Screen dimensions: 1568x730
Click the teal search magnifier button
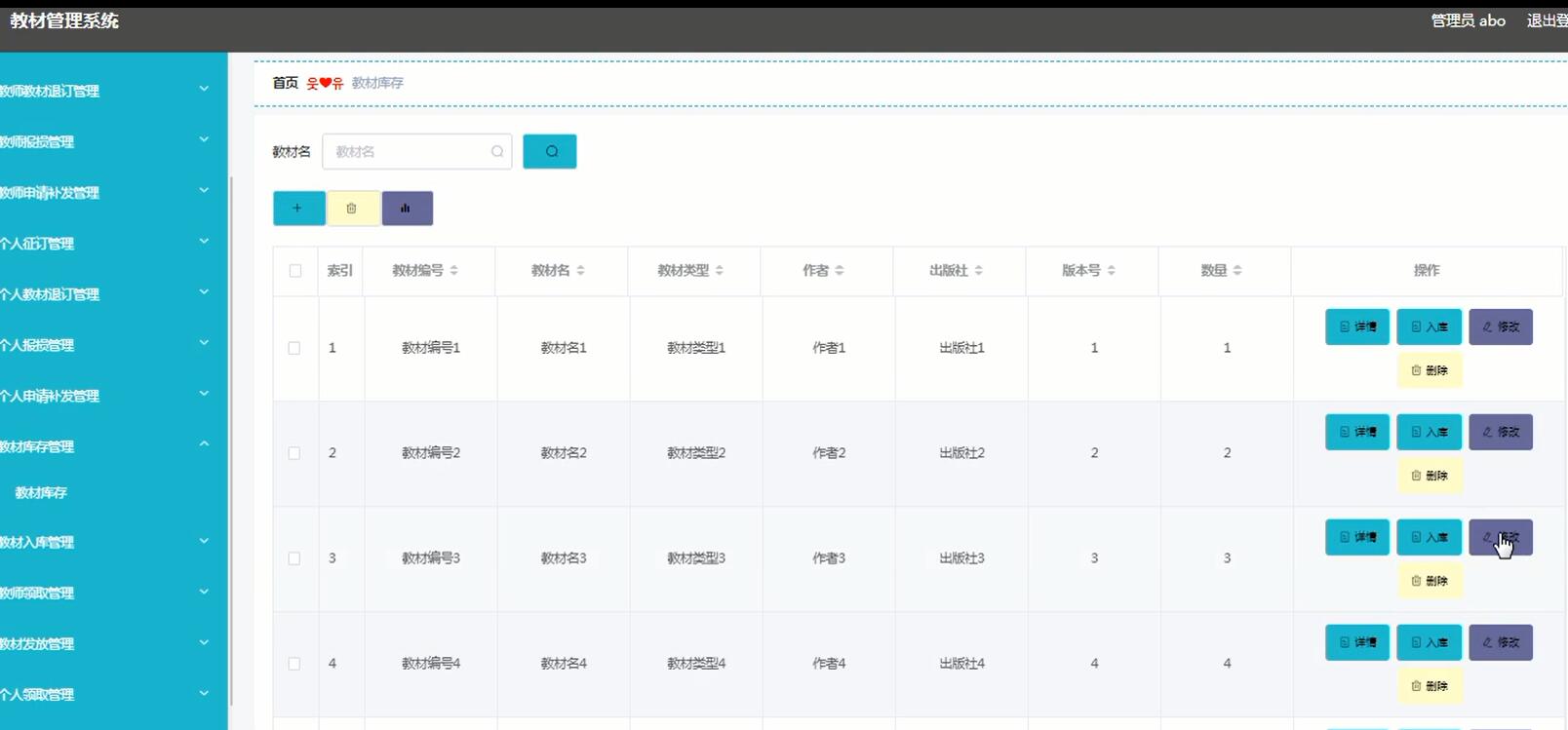(549, 151)
